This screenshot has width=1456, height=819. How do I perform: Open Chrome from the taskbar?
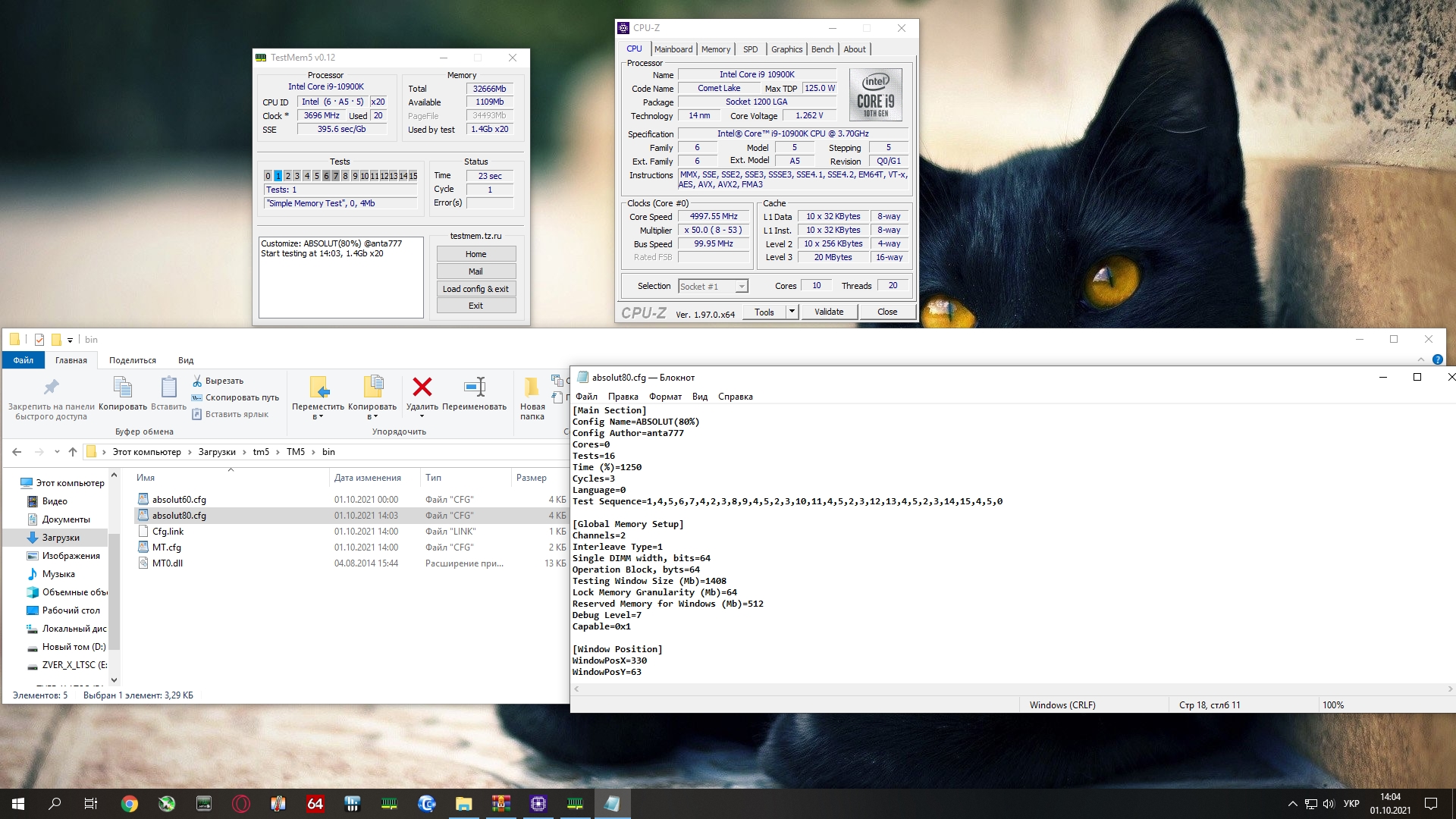(x=130, y=804)
